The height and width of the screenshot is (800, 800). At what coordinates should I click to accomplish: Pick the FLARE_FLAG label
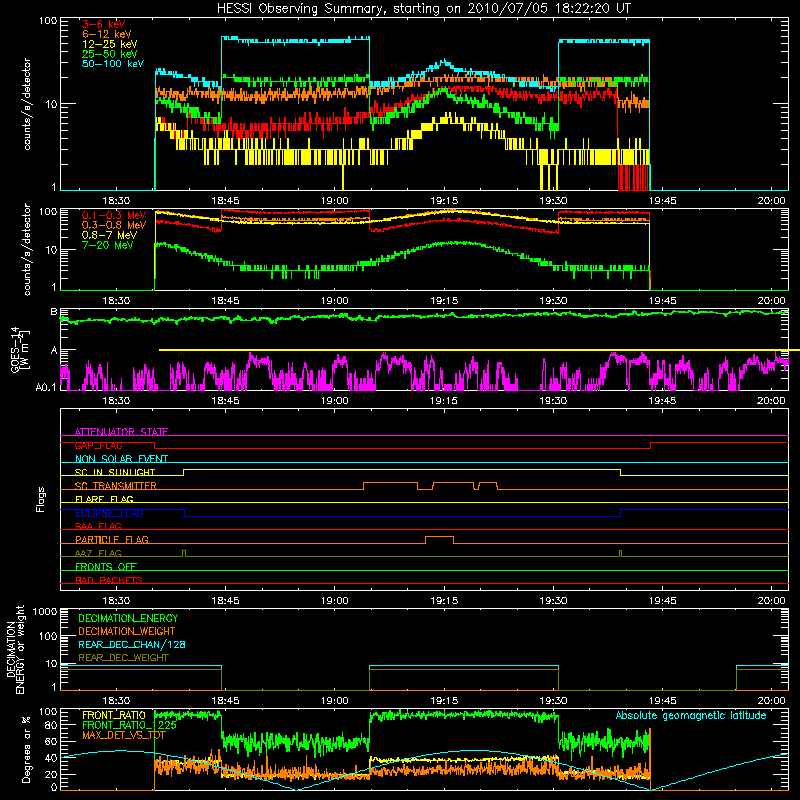pos(104,499)
